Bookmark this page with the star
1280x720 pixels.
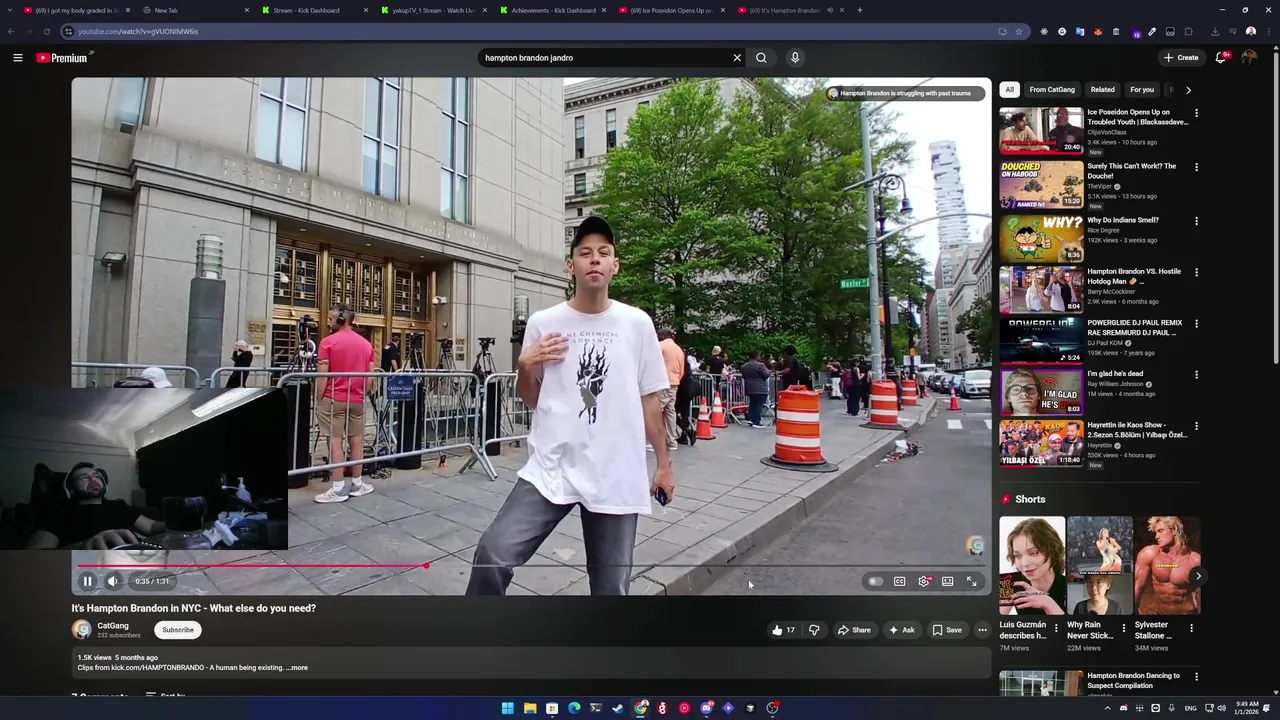point(1019,31)
